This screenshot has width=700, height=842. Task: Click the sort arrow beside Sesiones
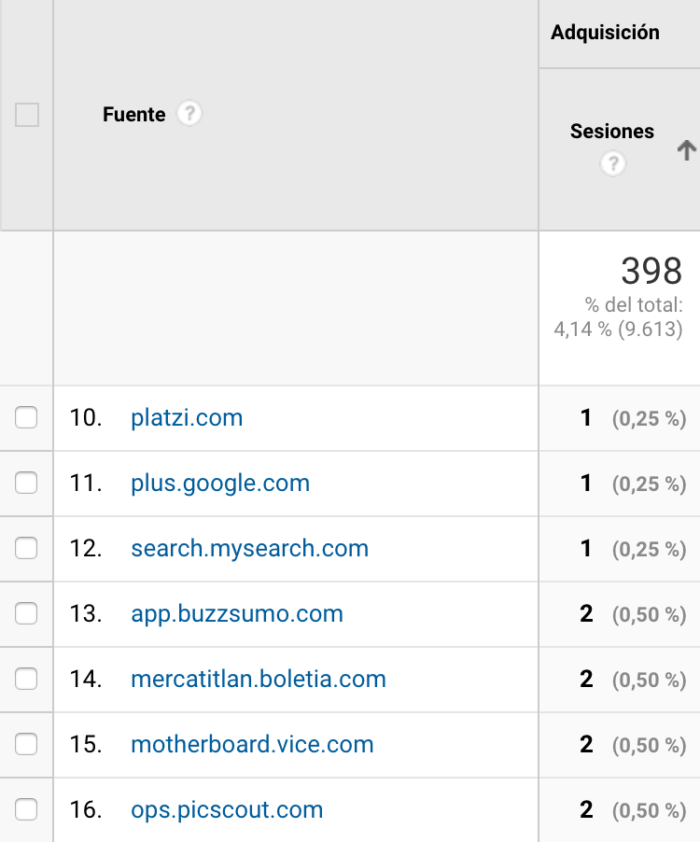click(x=686, y=150)
